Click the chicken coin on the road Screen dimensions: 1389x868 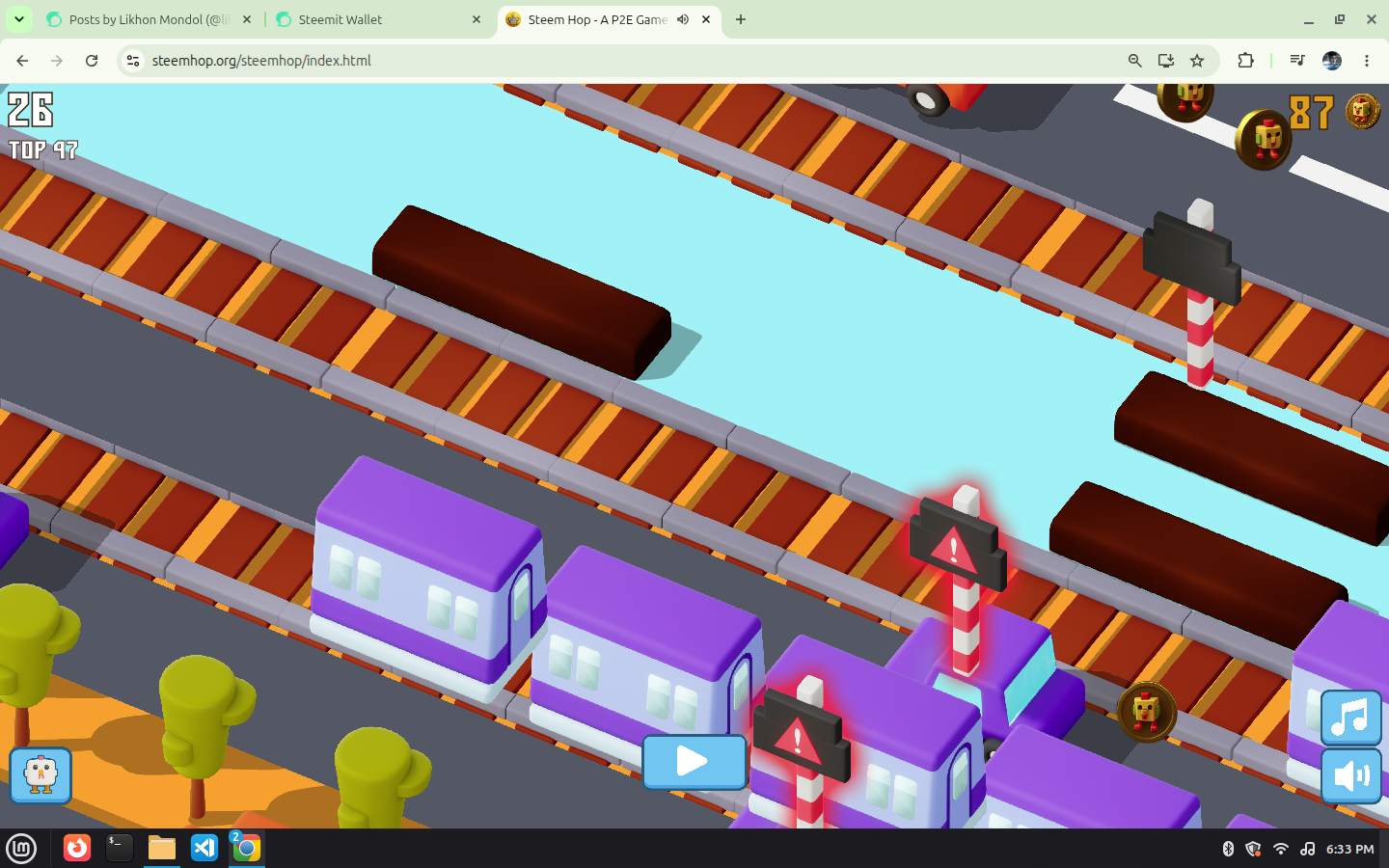pos(1146,712)
